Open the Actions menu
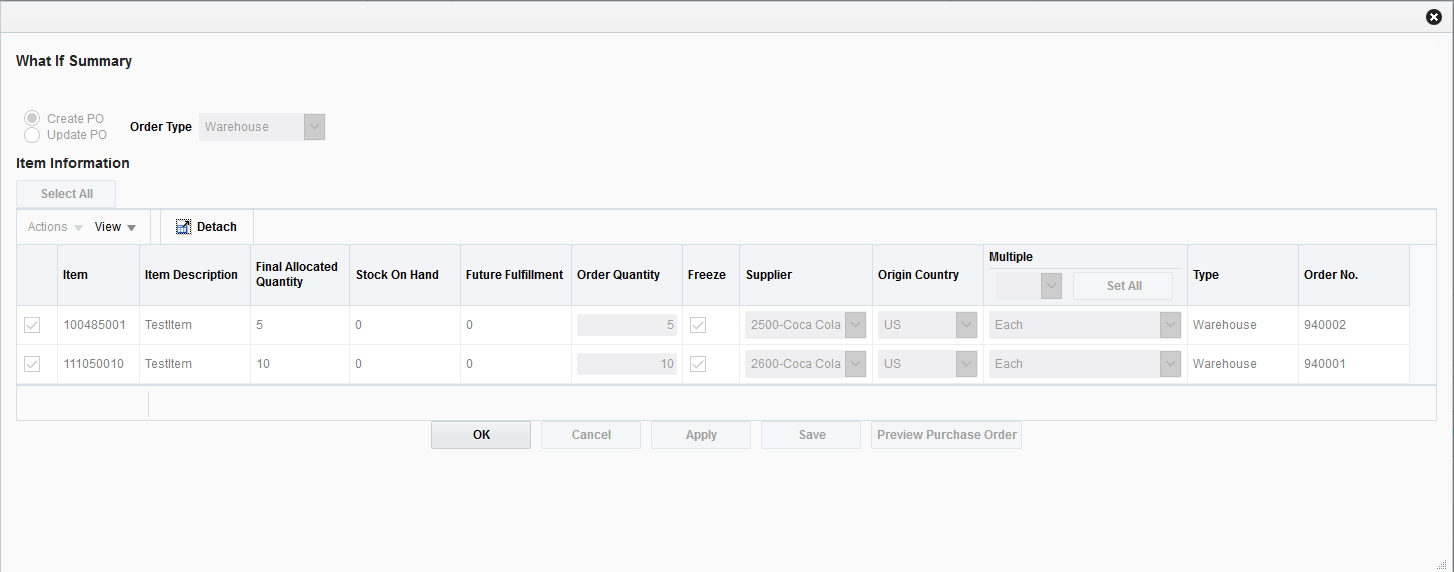Image resolution: width=1454 pixels, height=572 pixels. pos(55,227)
